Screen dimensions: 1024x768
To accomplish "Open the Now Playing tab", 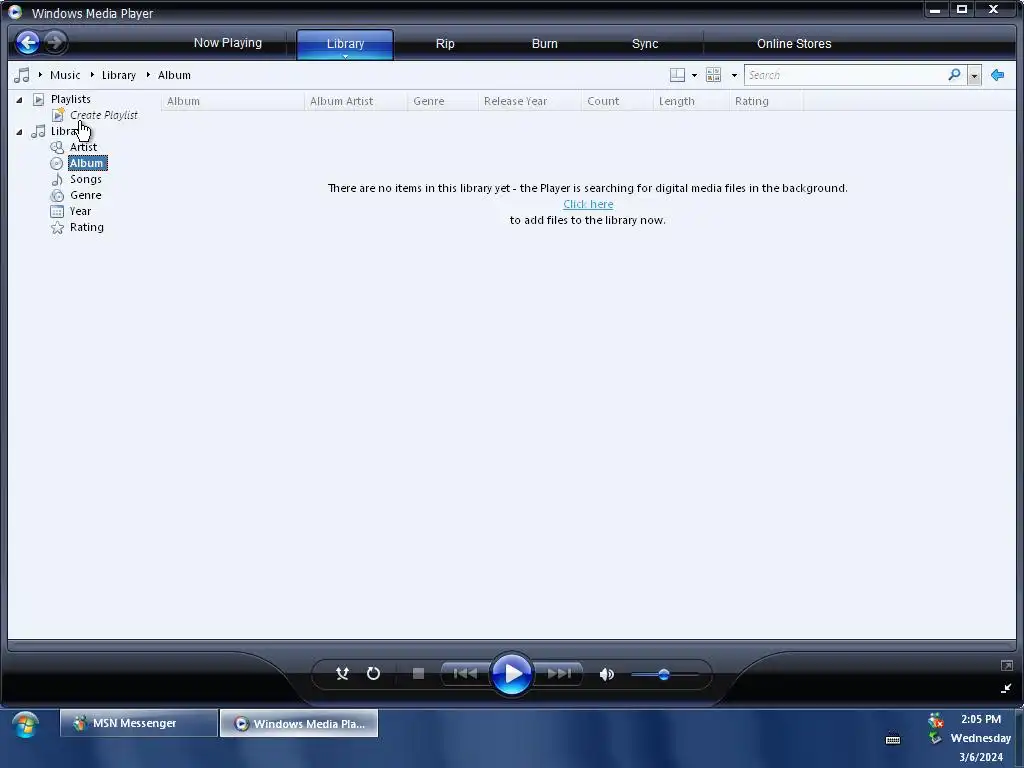I will click(x=228, y=43).
